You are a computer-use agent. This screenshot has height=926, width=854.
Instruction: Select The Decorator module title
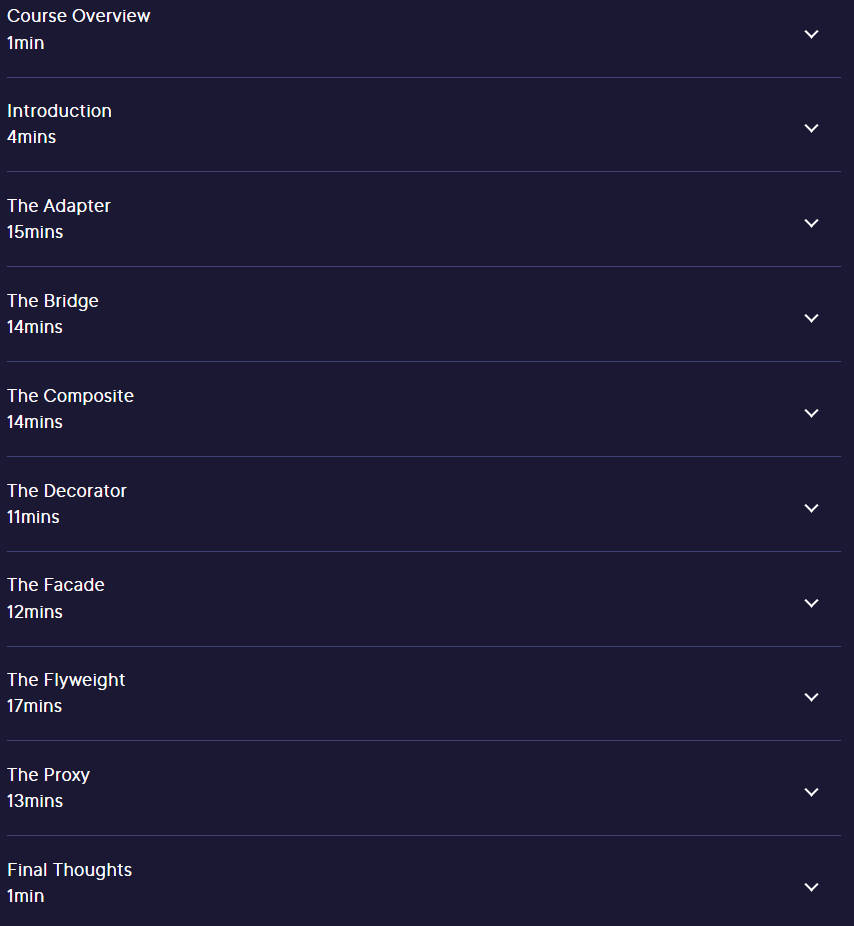(67, 491)
